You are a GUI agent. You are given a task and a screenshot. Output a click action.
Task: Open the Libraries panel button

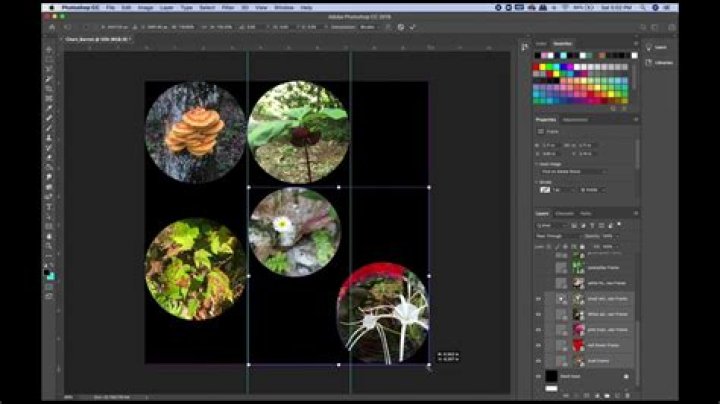[x=660, y=63]
